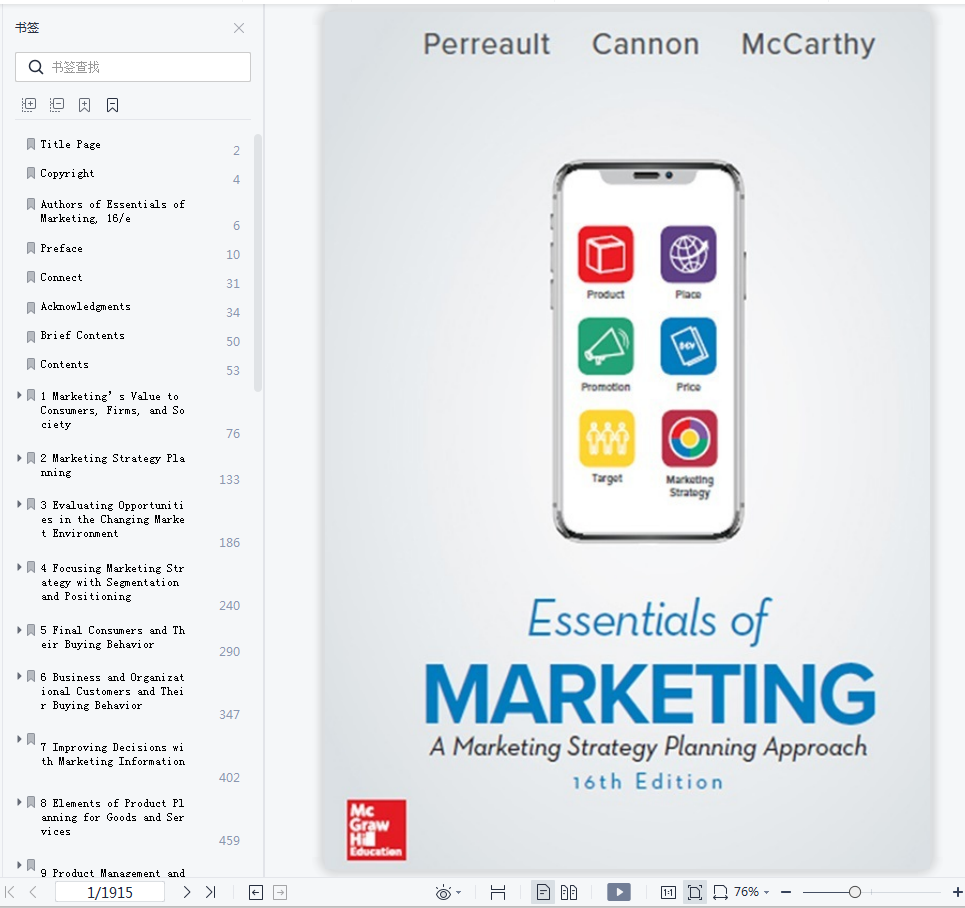Image resolution: width=965 pixels, height=908 pixels.
Task: Click the page zoom fit icon before 76%
Action: [x=720, y=892]
